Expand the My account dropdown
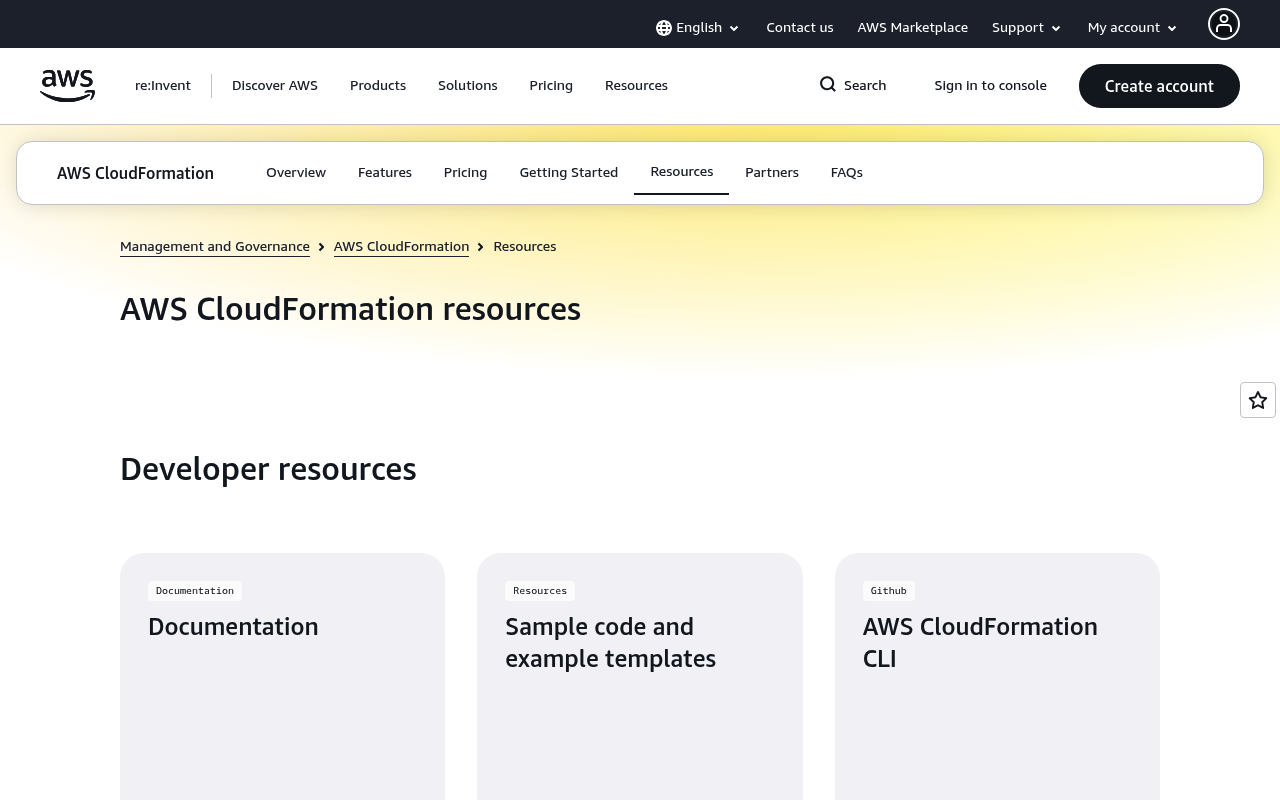The image size is (1280, 800). tap(1133, 28)
